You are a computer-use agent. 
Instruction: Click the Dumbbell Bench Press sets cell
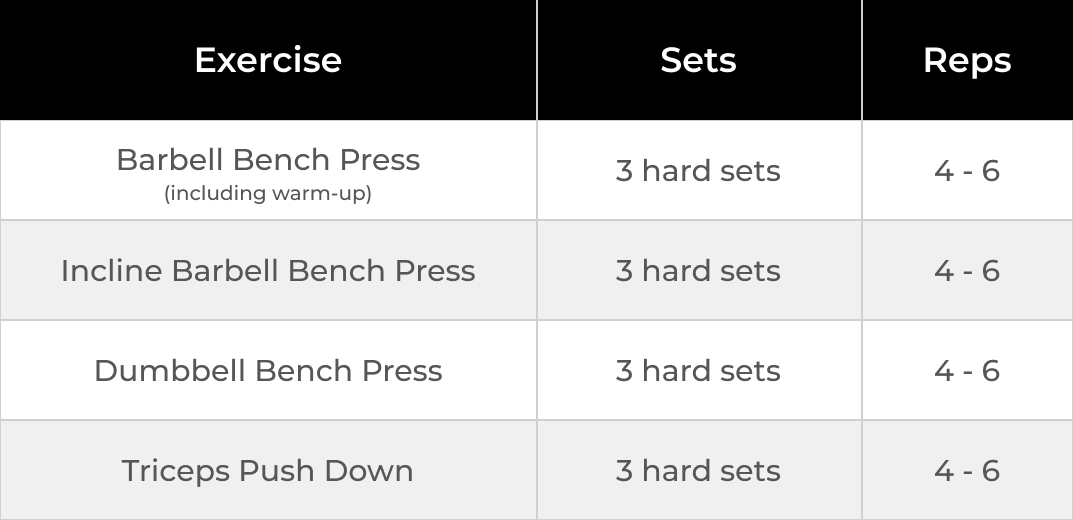(698, 370)
